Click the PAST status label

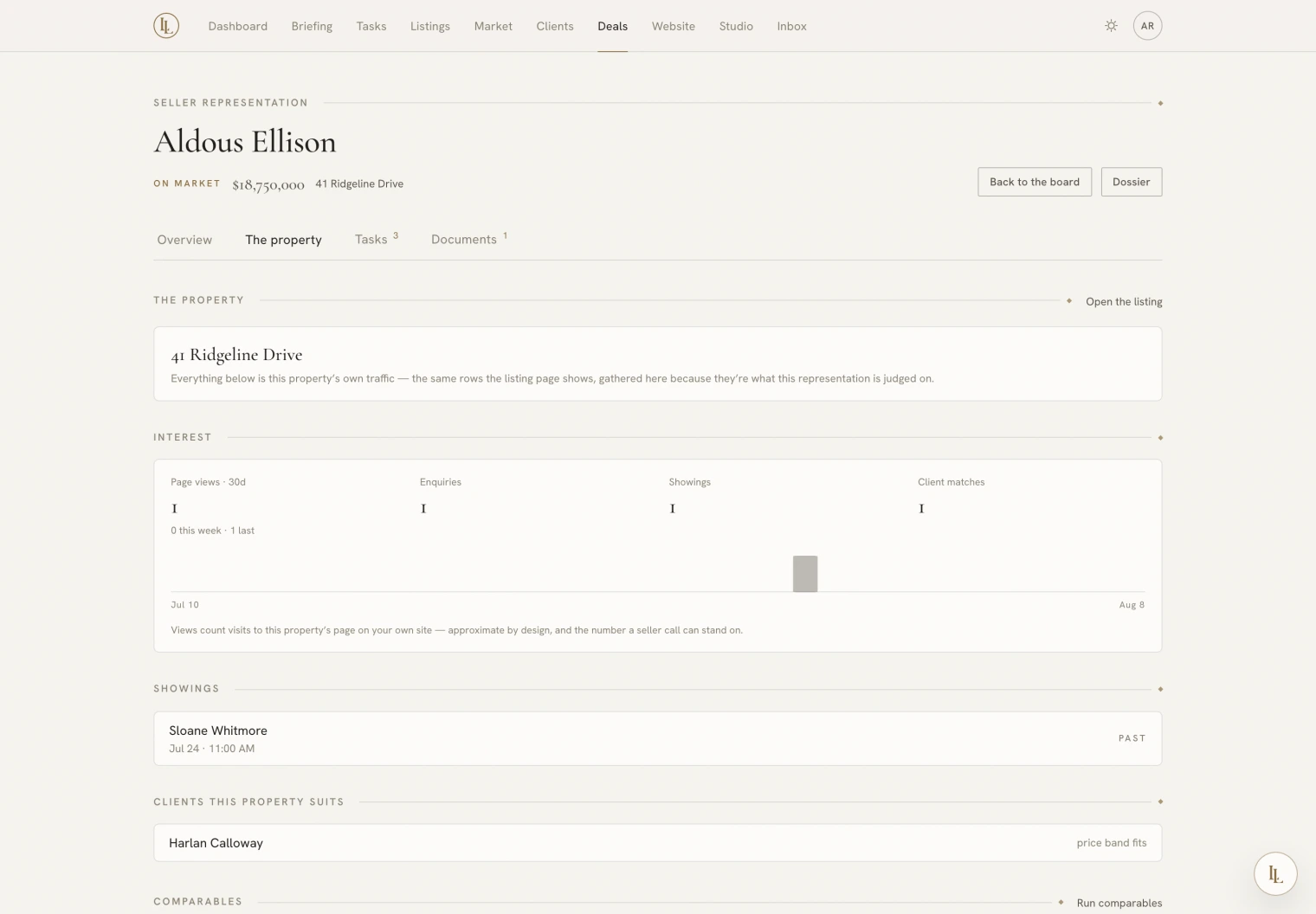1132,738
